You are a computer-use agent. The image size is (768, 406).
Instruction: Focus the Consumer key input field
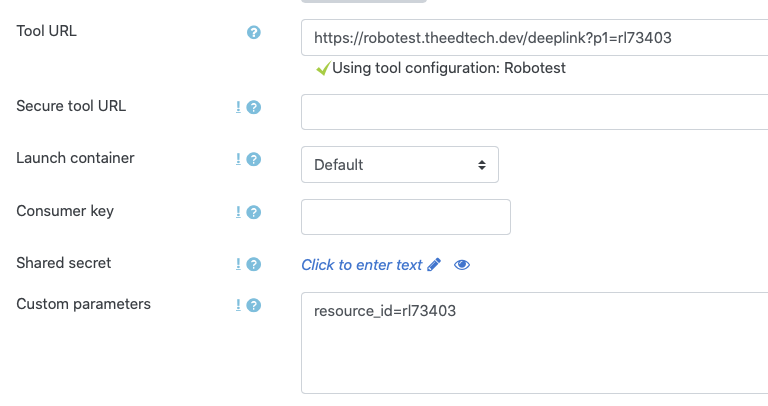tap(406, 217)
